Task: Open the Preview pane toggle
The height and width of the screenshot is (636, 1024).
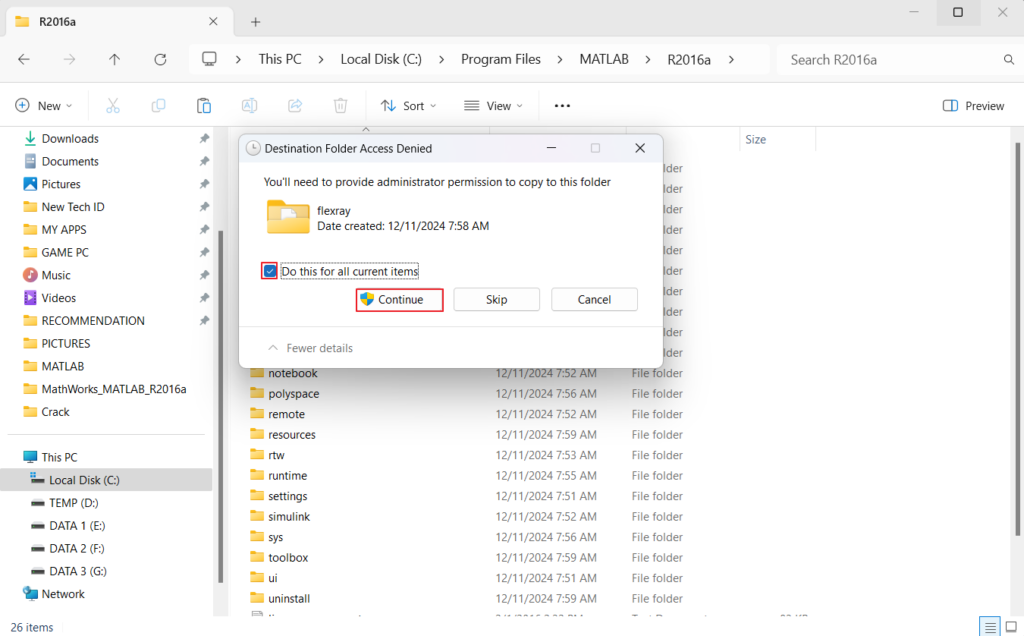Action: [x=971, y=104]
